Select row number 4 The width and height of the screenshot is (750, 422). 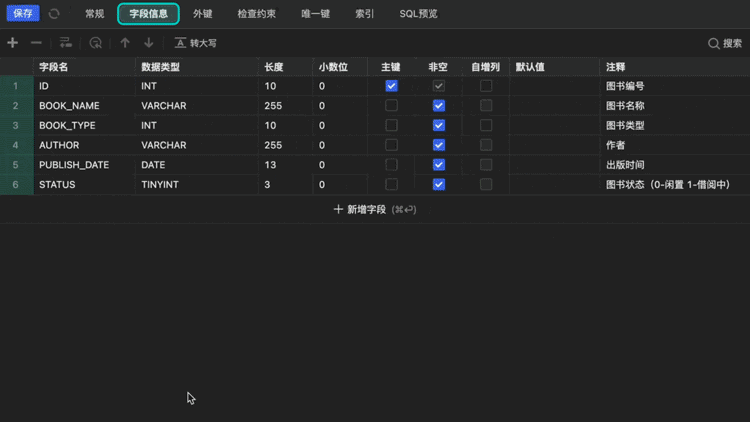[16, 145]
